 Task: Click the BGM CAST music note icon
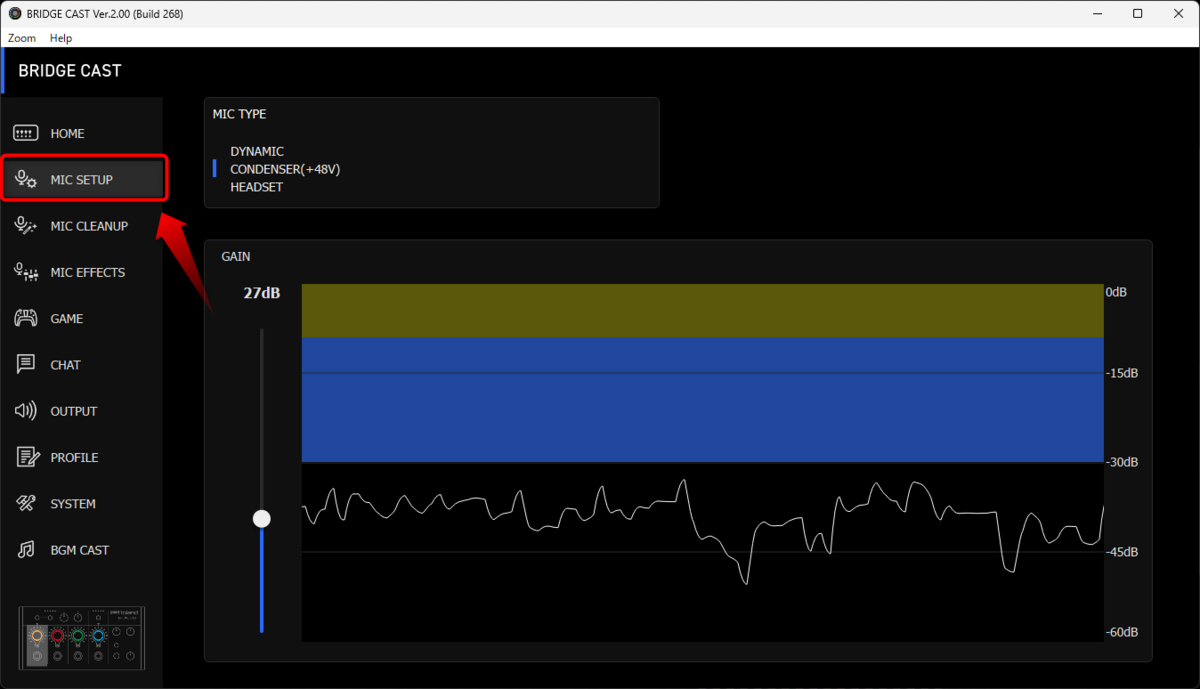tap(27, 550)
